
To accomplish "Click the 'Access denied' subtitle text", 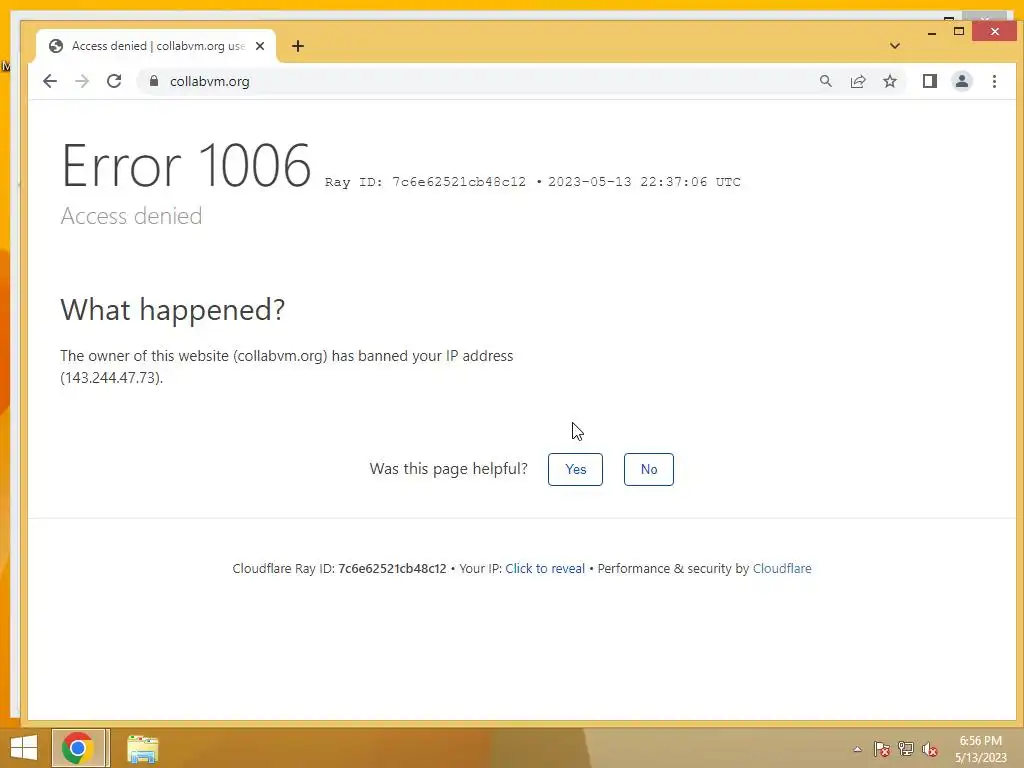I will (x=131, y=216).
